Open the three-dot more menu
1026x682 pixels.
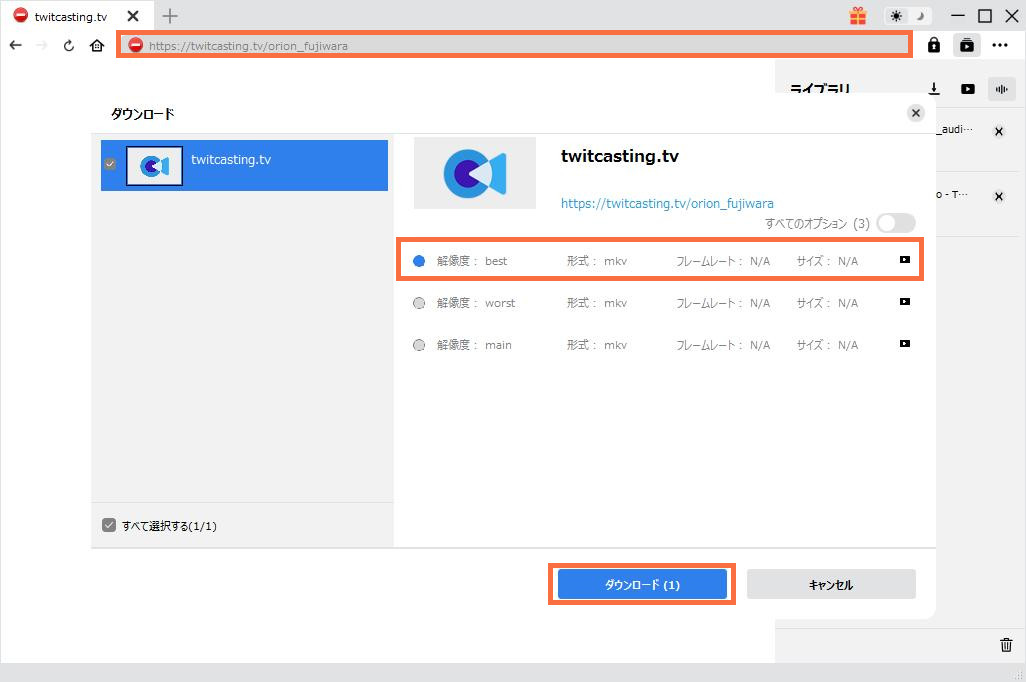1000,45
